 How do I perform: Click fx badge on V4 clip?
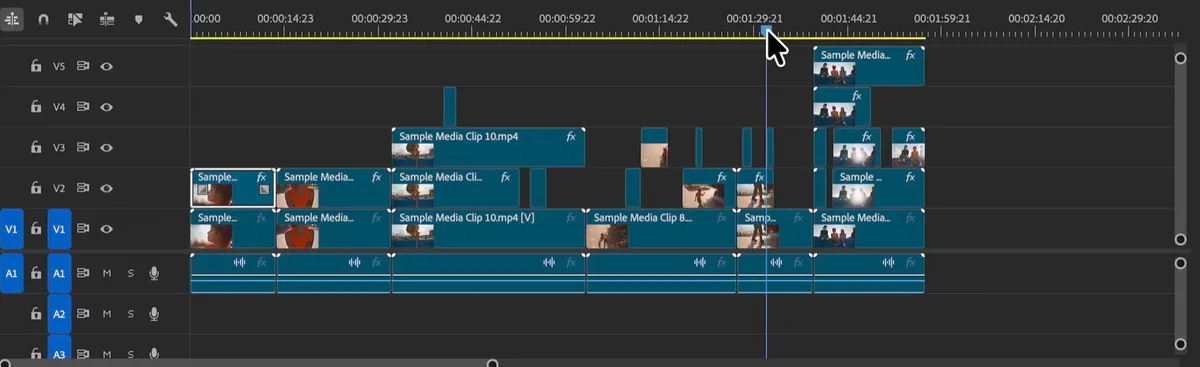click(857, 96)
